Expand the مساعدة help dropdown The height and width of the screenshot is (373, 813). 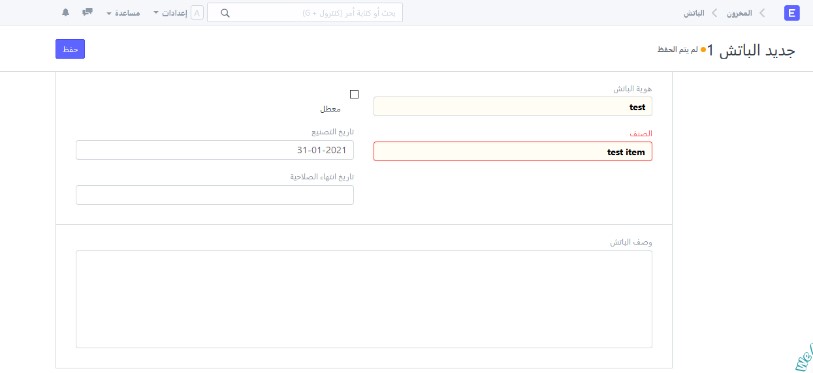tap(123, 13)
